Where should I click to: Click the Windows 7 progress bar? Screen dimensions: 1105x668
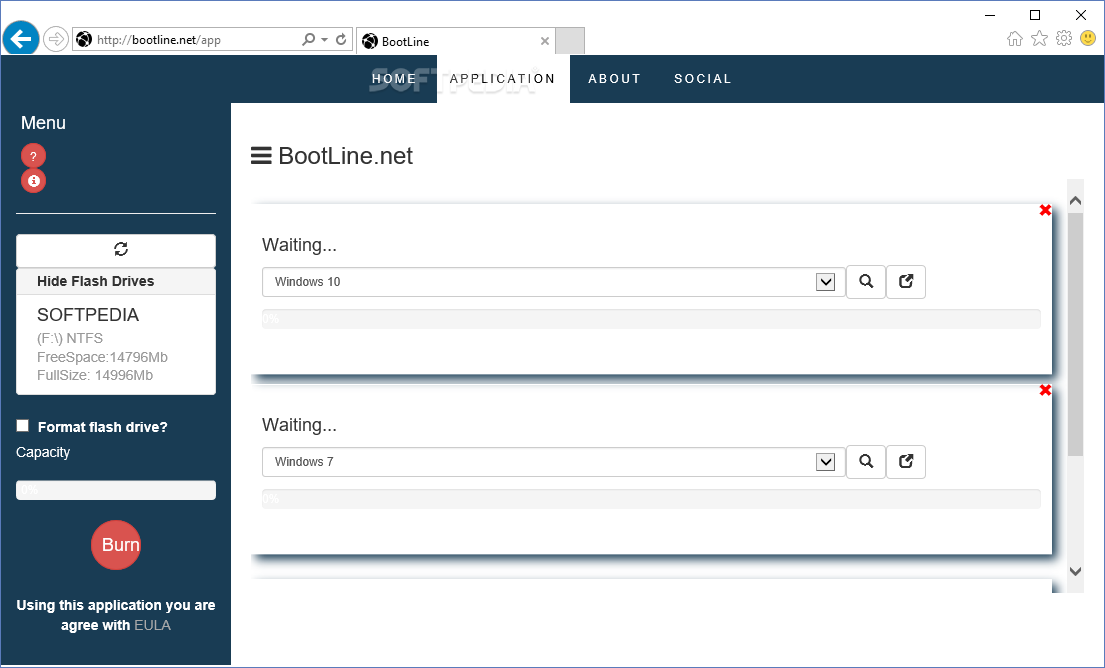(x=651, y=500)
